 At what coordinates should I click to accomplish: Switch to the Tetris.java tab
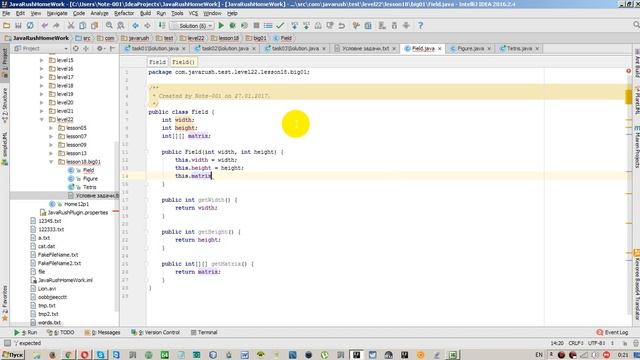(519, 48)
